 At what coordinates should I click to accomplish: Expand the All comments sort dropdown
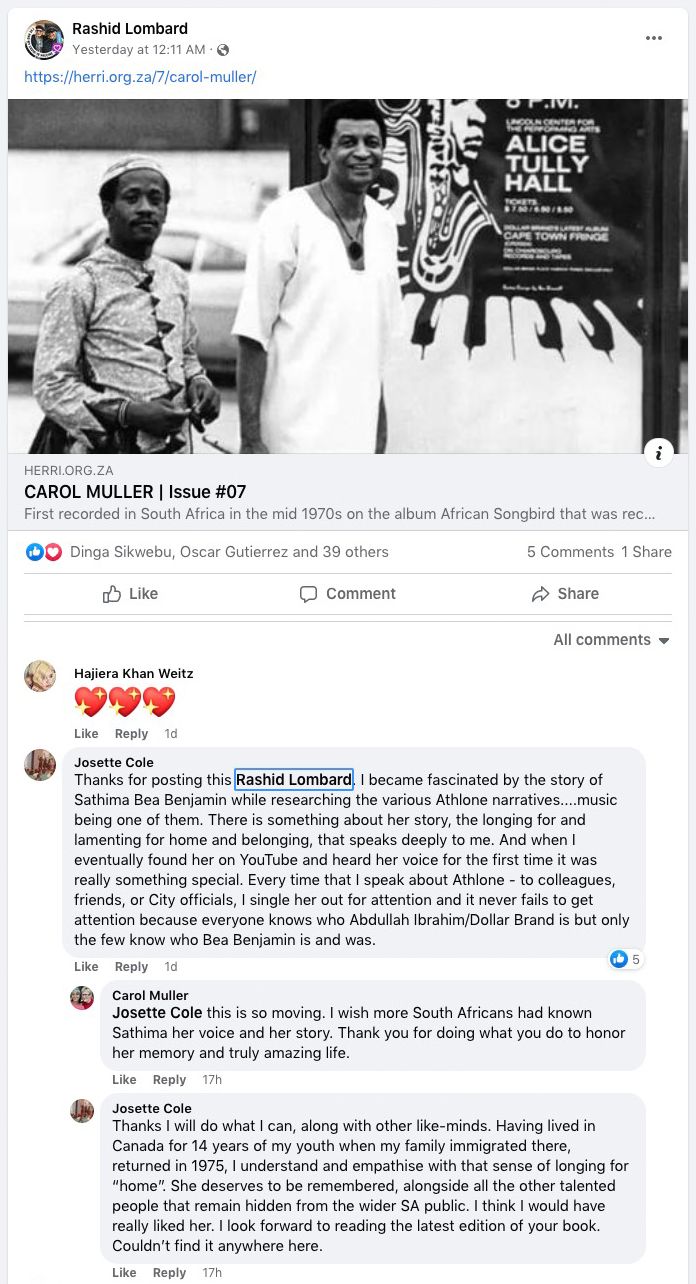[x=611, y=640]
